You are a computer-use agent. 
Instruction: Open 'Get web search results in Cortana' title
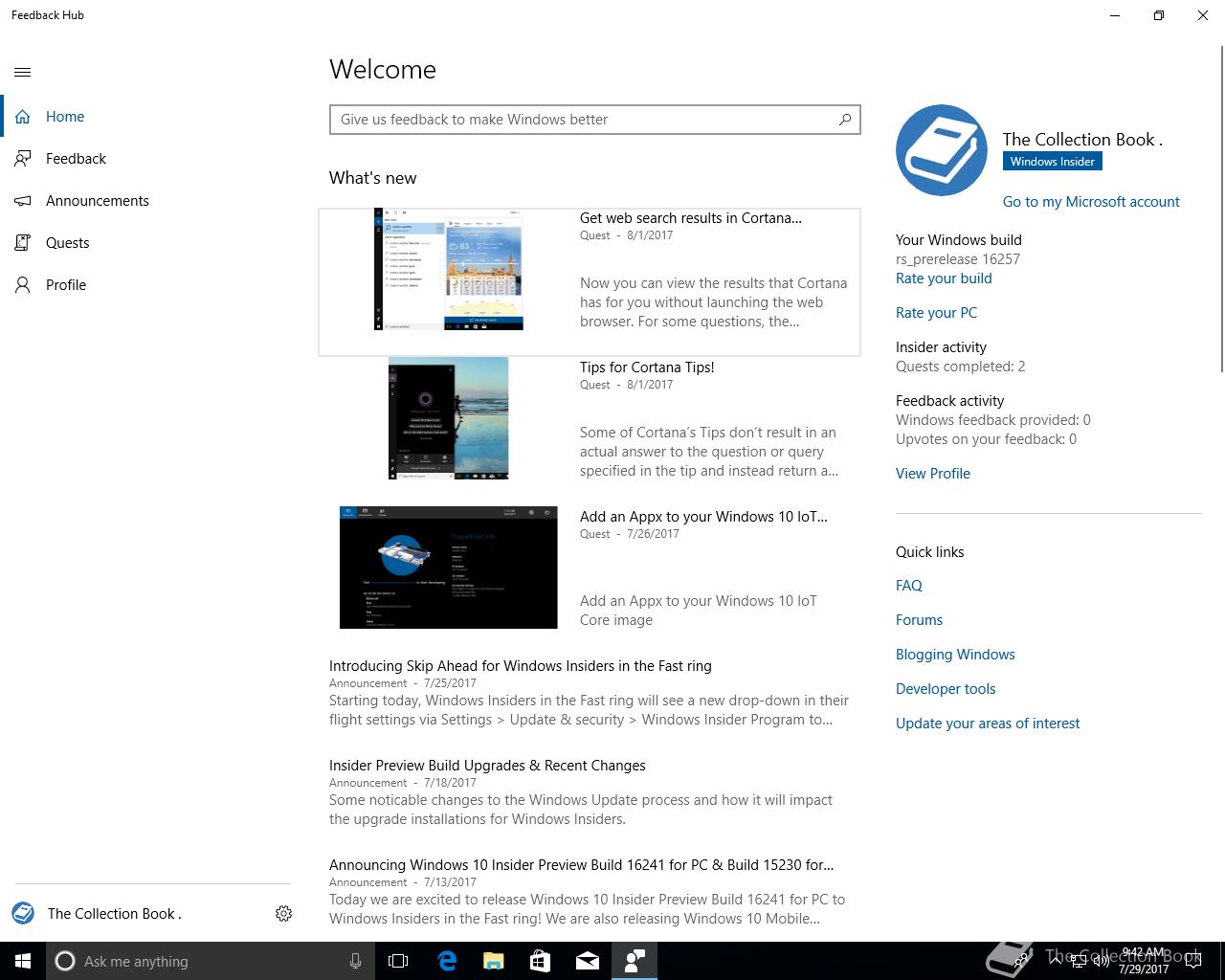691,218
